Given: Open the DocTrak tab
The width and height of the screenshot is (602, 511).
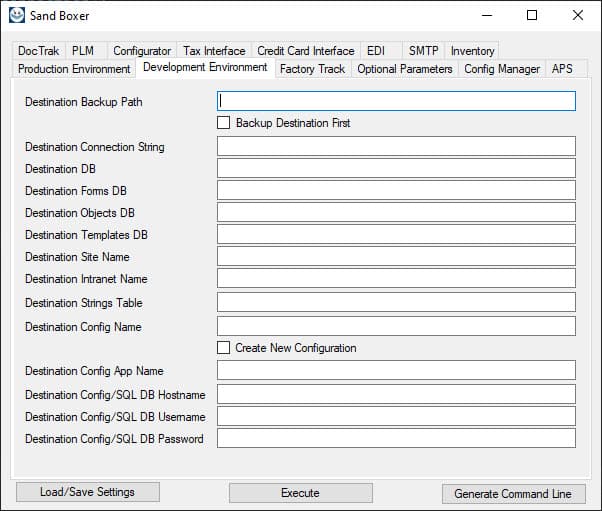Looking at the screenshot, I should pyautogui.click(x=39, y=51).
